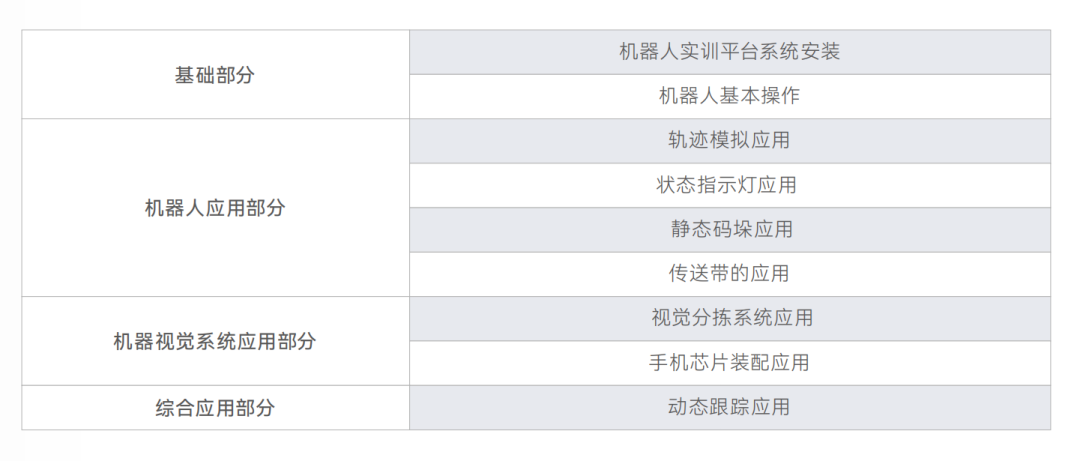
Task: Click the 轨迹模拟应用 cell
Action: coord(729,141)
